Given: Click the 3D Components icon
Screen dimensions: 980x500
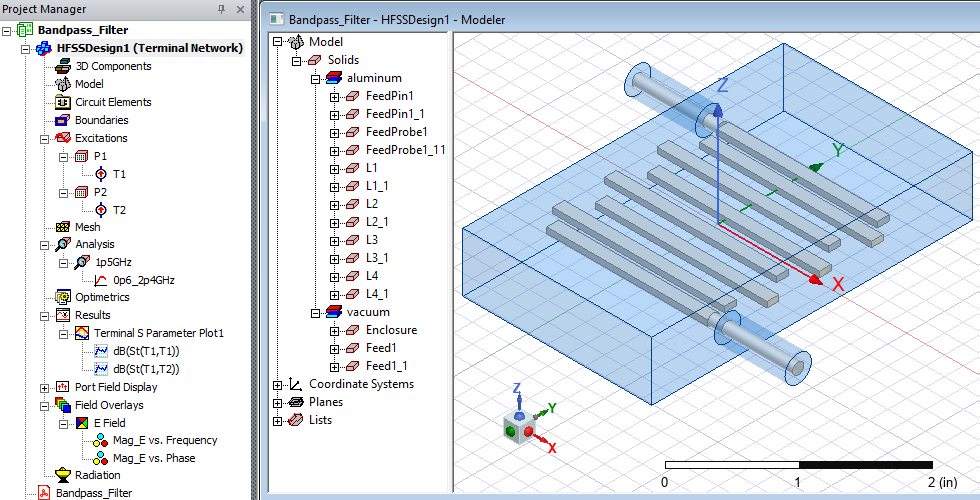Looking at the screenshot, I should (63, 66).
